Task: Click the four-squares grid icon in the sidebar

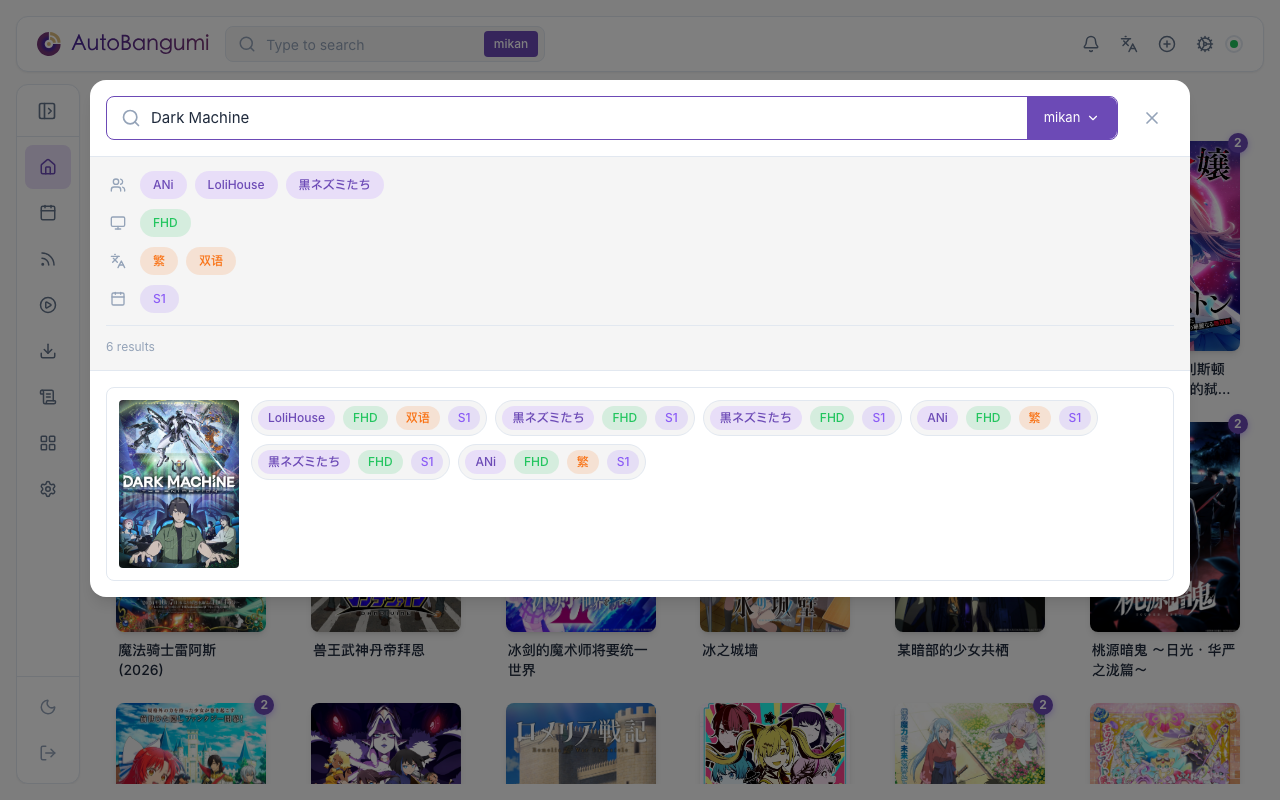Action: [x=48, y=443]
